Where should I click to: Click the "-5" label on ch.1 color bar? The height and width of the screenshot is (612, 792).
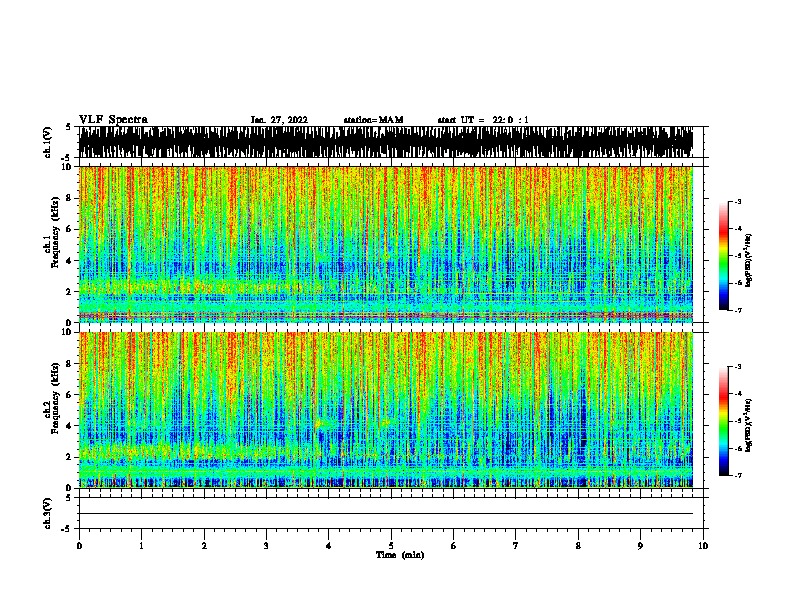coord(737,256)
